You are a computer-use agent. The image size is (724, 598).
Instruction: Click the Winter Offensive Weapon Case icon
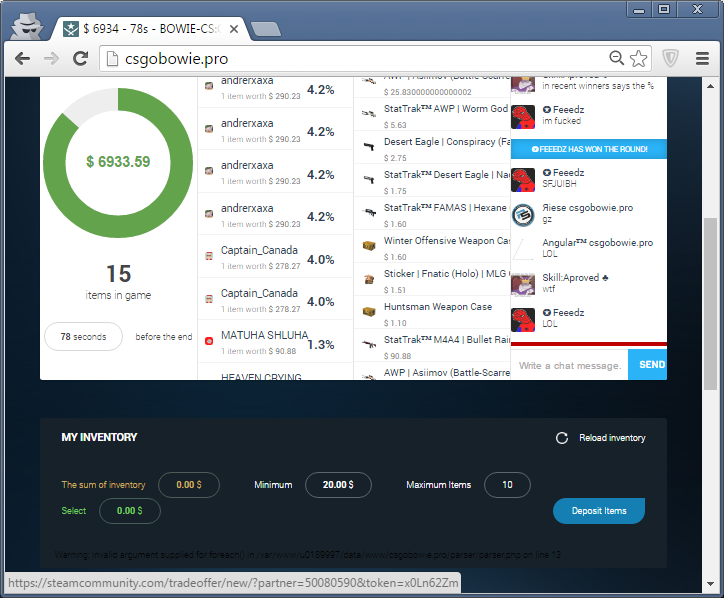(x=369, y=245)
